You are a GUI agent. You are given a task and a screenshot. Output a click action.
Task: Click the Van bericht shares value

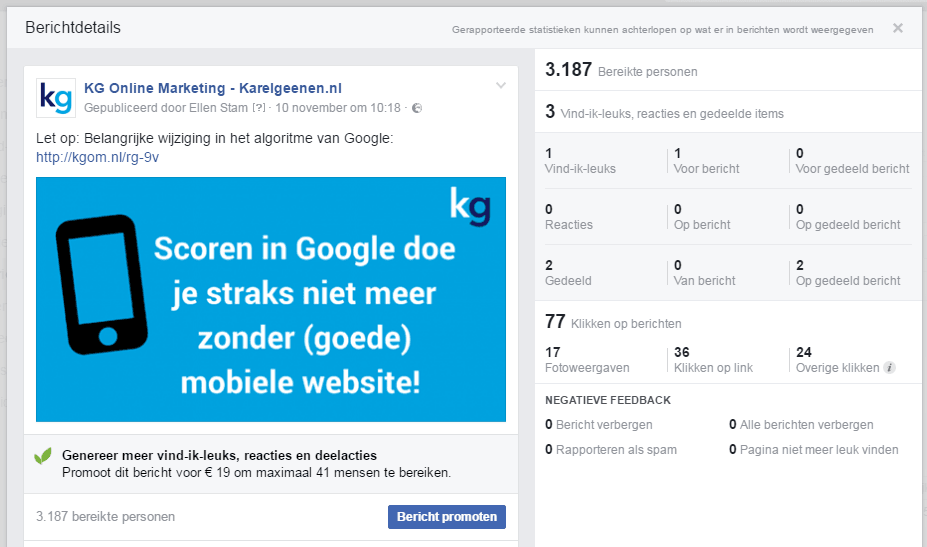(x=705, y=273)
